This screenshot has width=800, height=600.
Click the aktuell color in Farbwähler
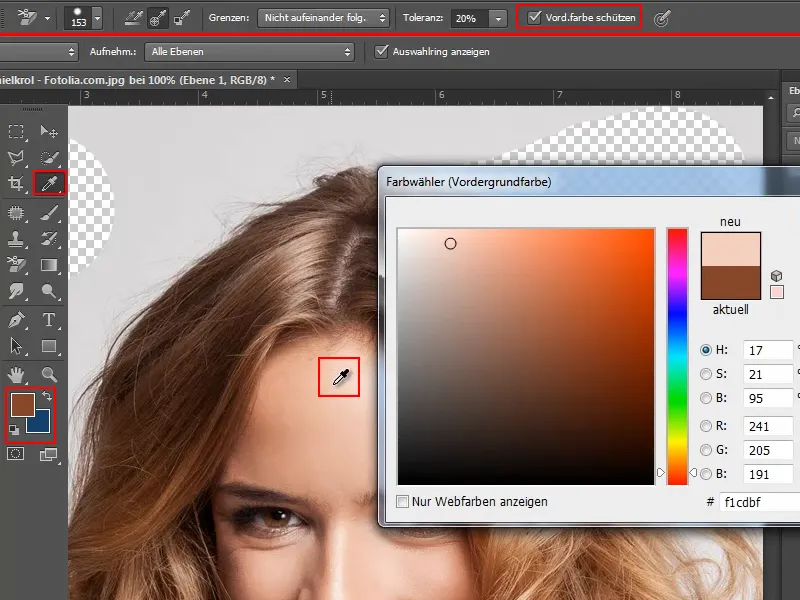[x=731, y=283]
